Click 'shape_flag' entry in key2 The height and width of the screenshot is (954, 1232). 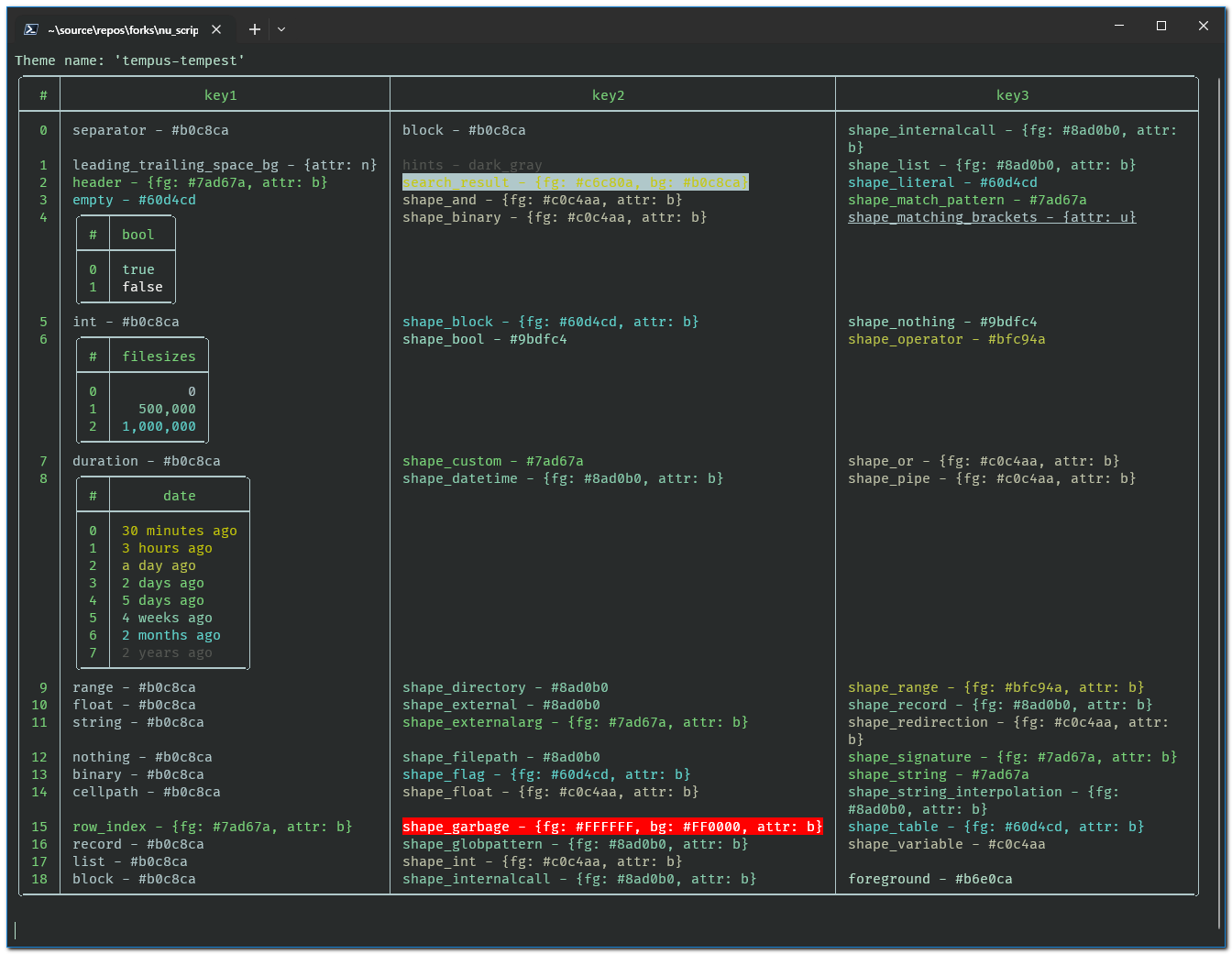[x=546, y=774]
